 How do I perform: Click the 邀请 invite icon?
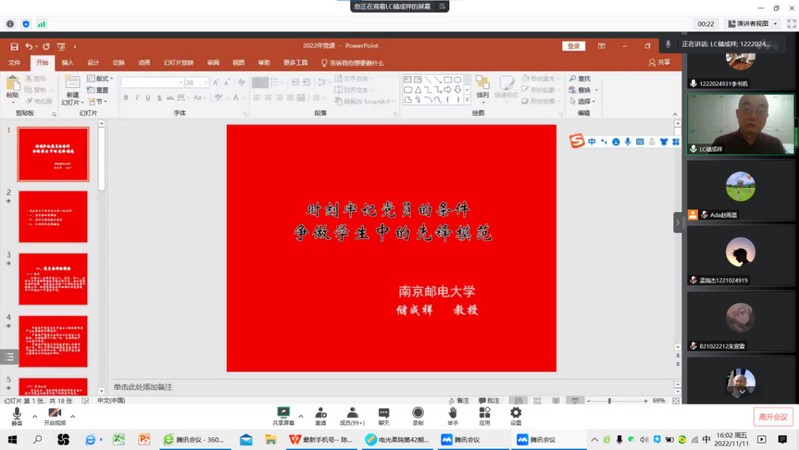[321, 414]
